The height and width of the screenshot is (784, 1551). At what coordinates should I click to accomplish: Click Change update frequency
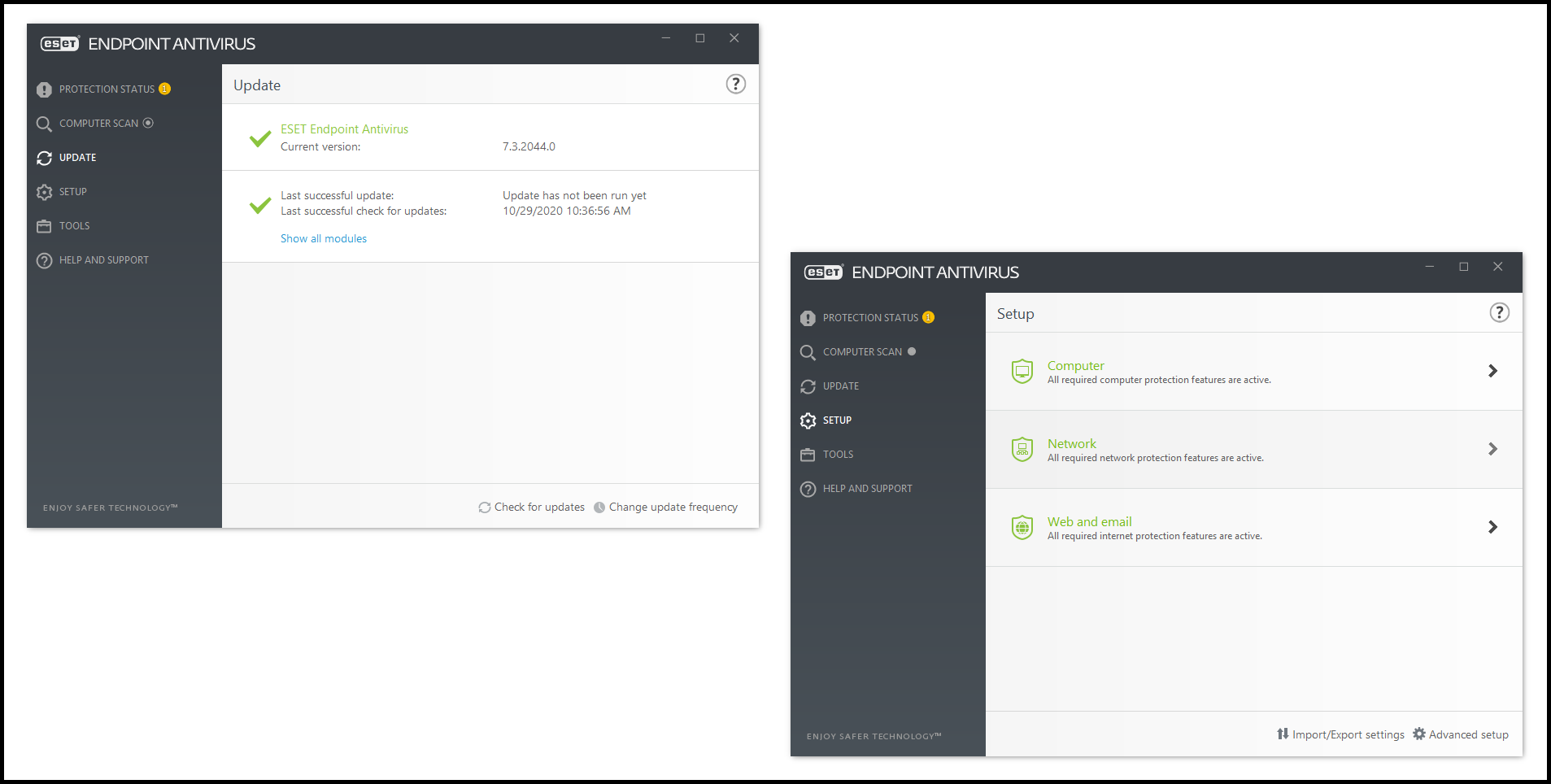pos(665,507)
